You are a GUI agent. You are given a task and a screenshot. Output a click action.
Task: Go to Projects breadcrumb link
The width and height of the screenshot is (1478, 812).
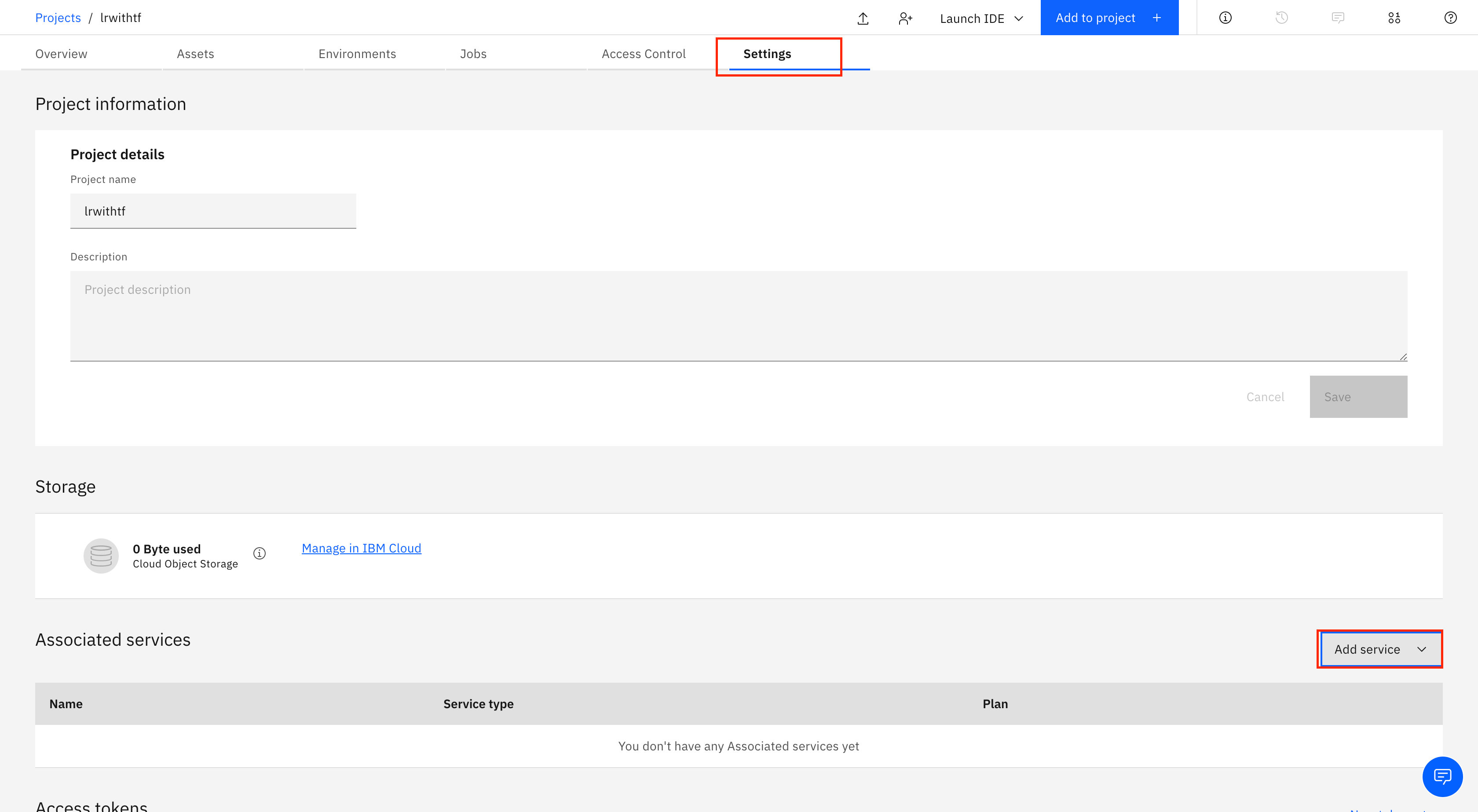coord(58,18)
